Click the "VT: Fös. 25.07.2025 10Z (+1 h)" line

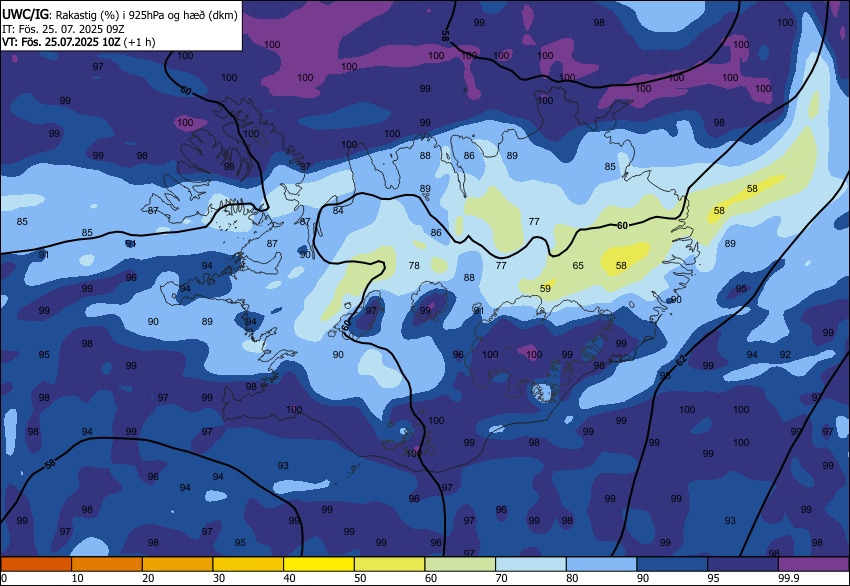coord(79,42)
